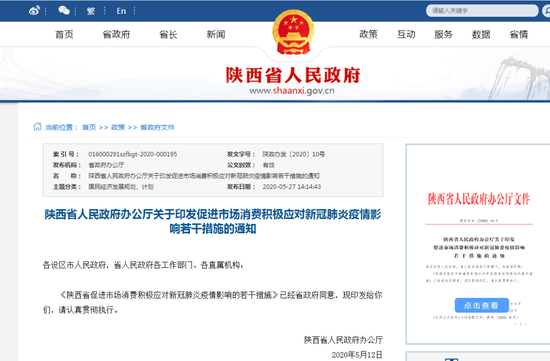Click the search magnifier icon
This screenshot has width=550, height=361.
[x=546, y=11]
